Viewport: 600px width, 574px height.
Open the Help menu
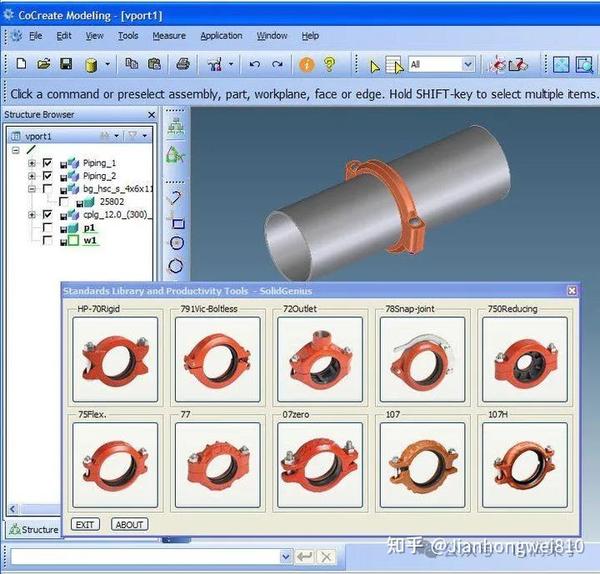tap(310, 36)
